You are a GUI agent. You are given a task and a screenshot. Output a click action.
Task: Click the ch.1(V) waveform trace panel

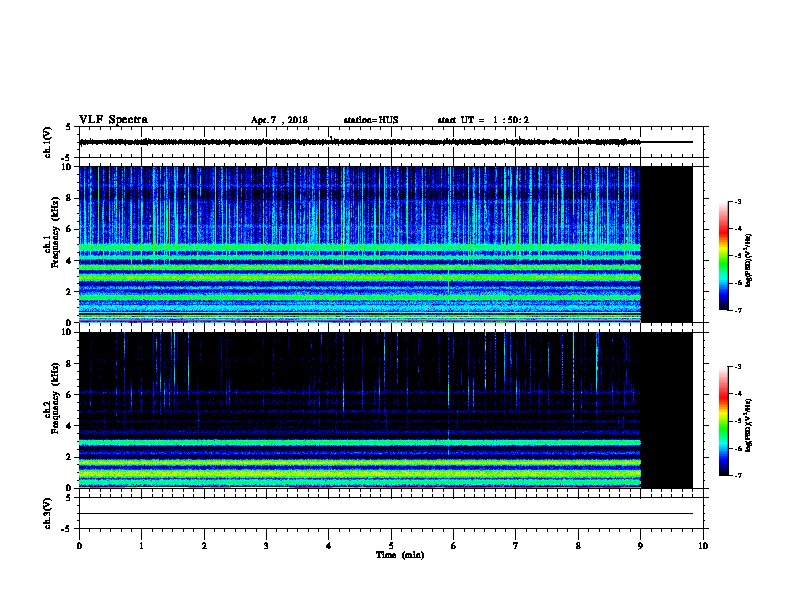[391, 142]
